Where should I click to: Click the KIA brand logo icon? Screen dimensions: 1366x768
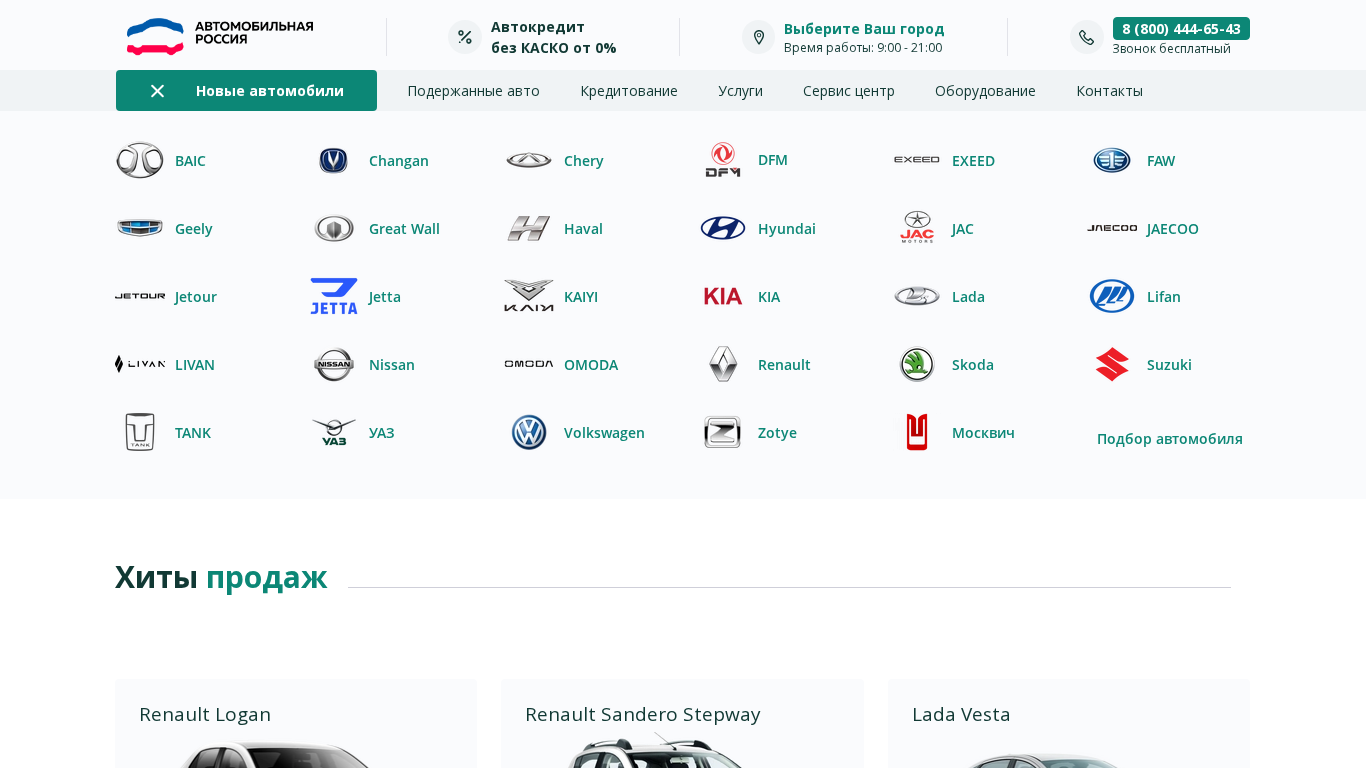pos(723,296)
